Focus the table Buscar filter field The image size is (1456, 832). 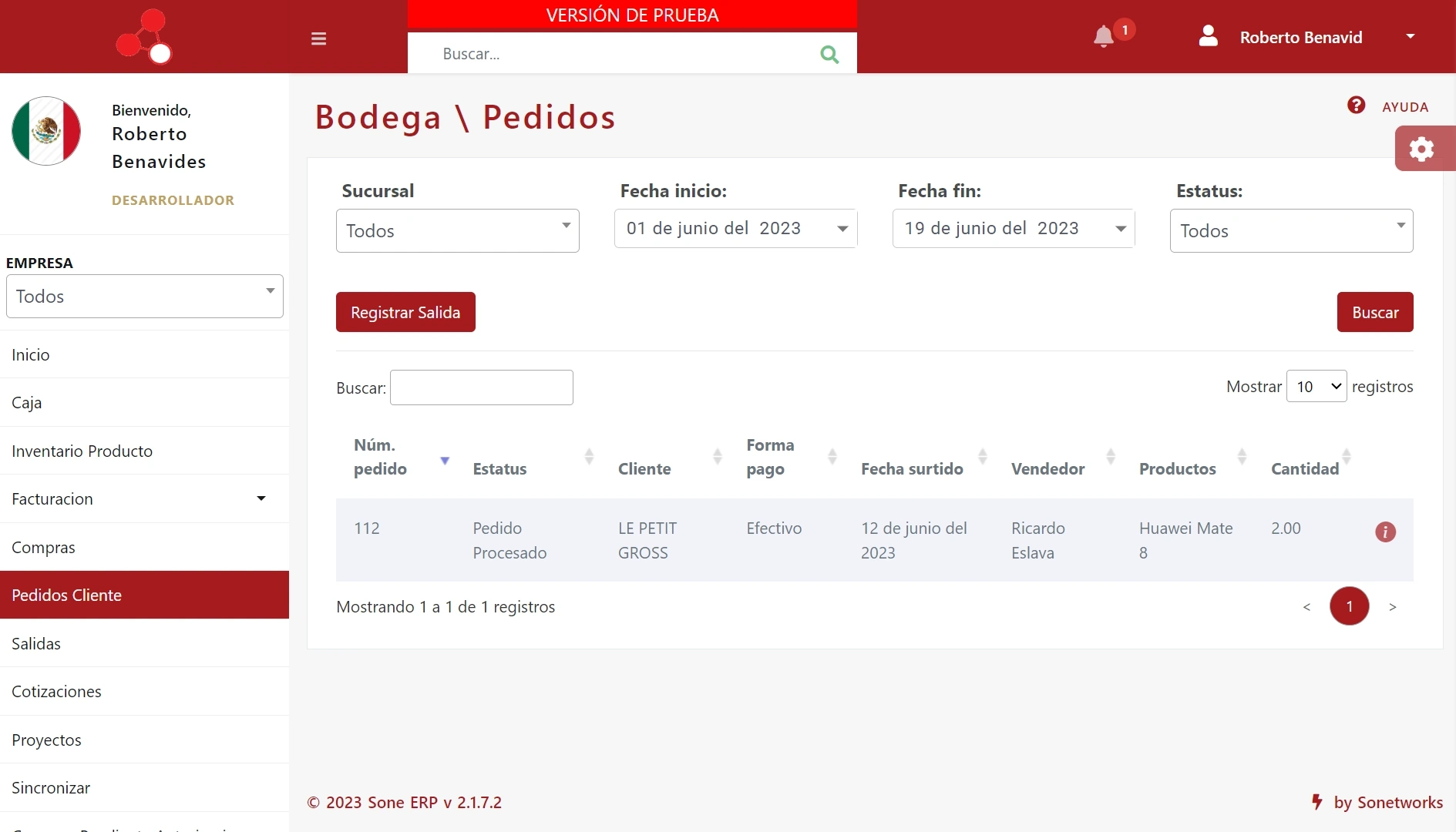[x=482, y=387]
